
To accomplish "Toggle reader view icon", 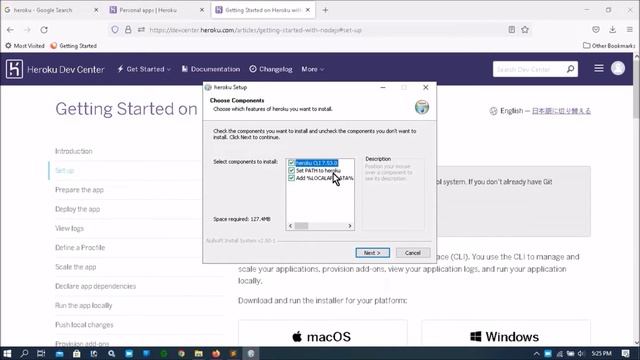I will click(x=511, y=29).
